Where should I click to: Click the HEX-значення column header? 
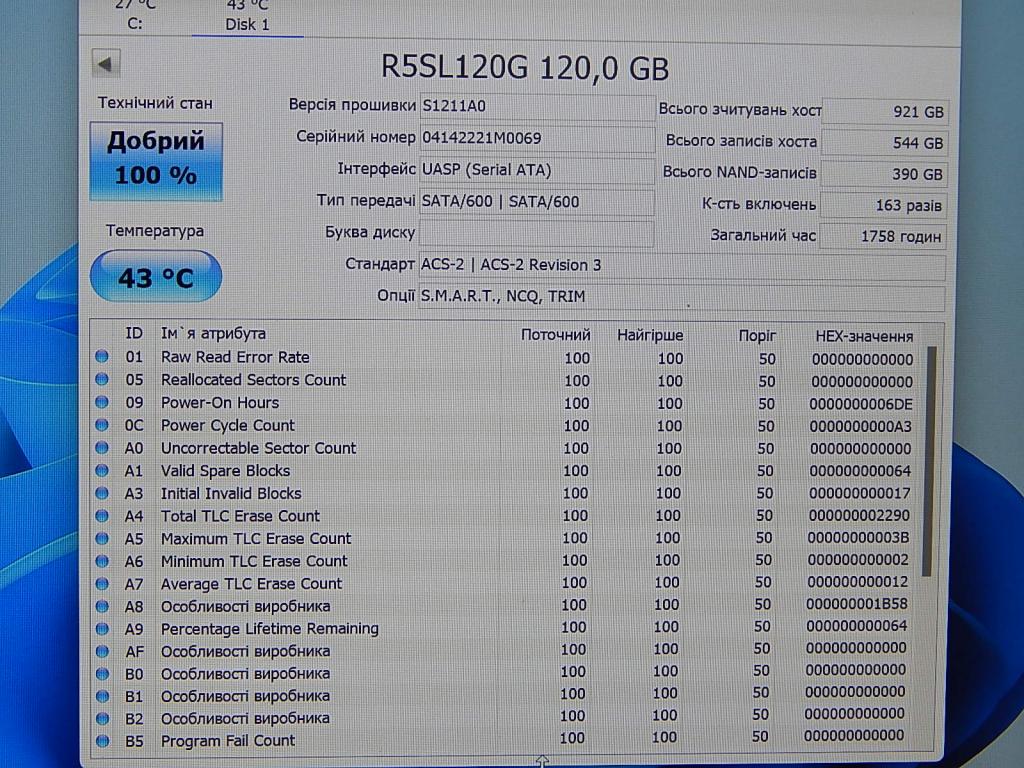[864, 336]
